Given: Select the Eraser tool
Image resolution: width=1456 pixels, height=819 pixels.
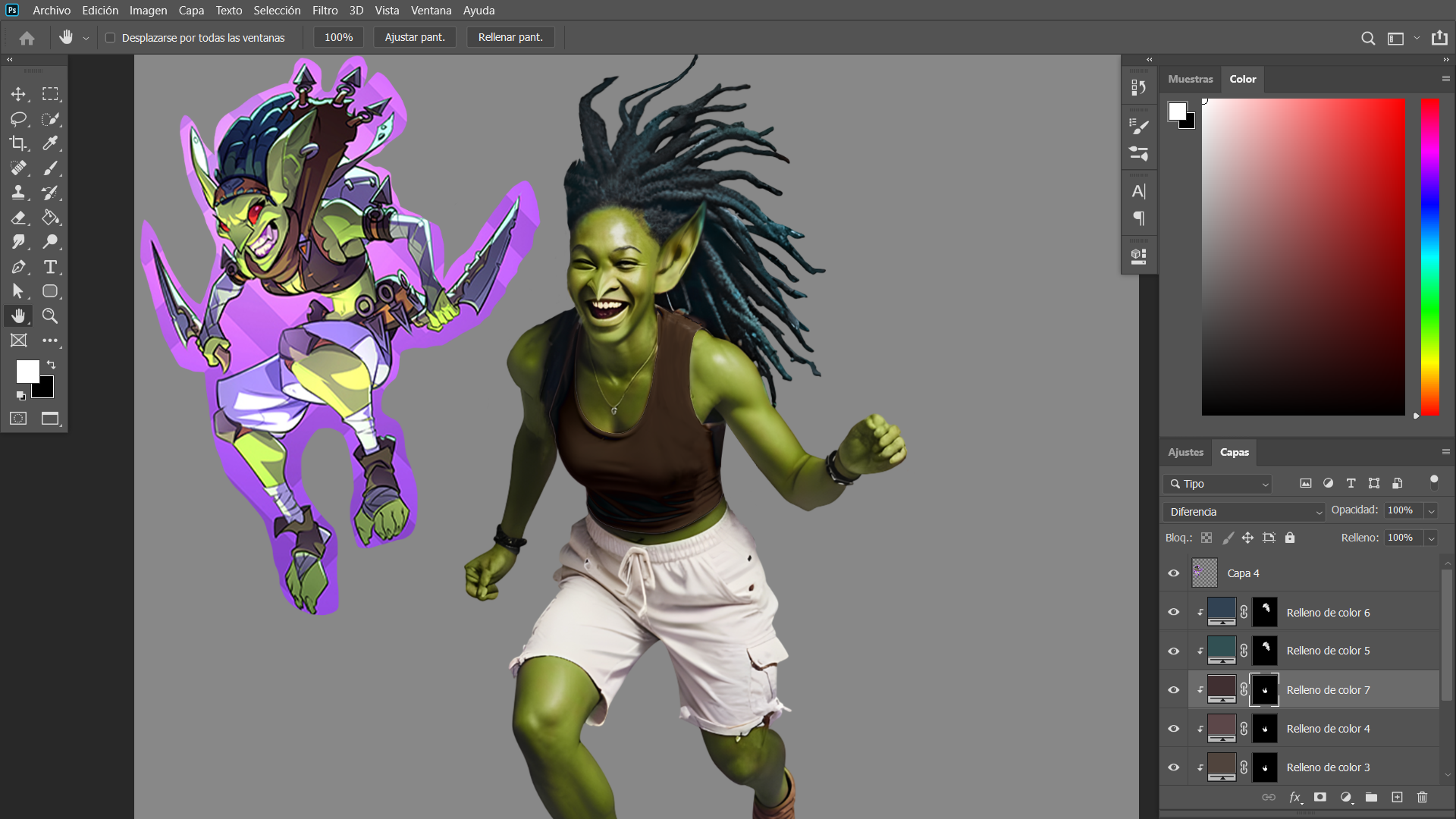Looking at the screenshot, I should coord(18,218).
